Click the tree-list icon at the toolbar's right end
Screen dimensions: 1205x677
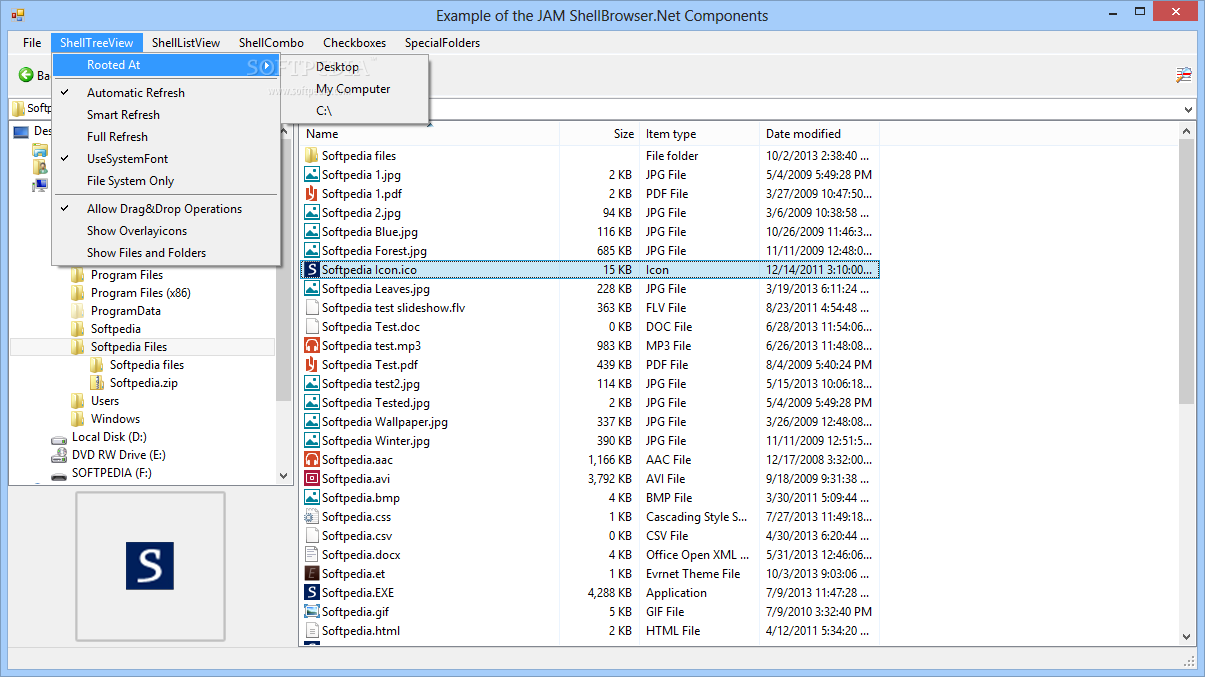point(1184,75)
